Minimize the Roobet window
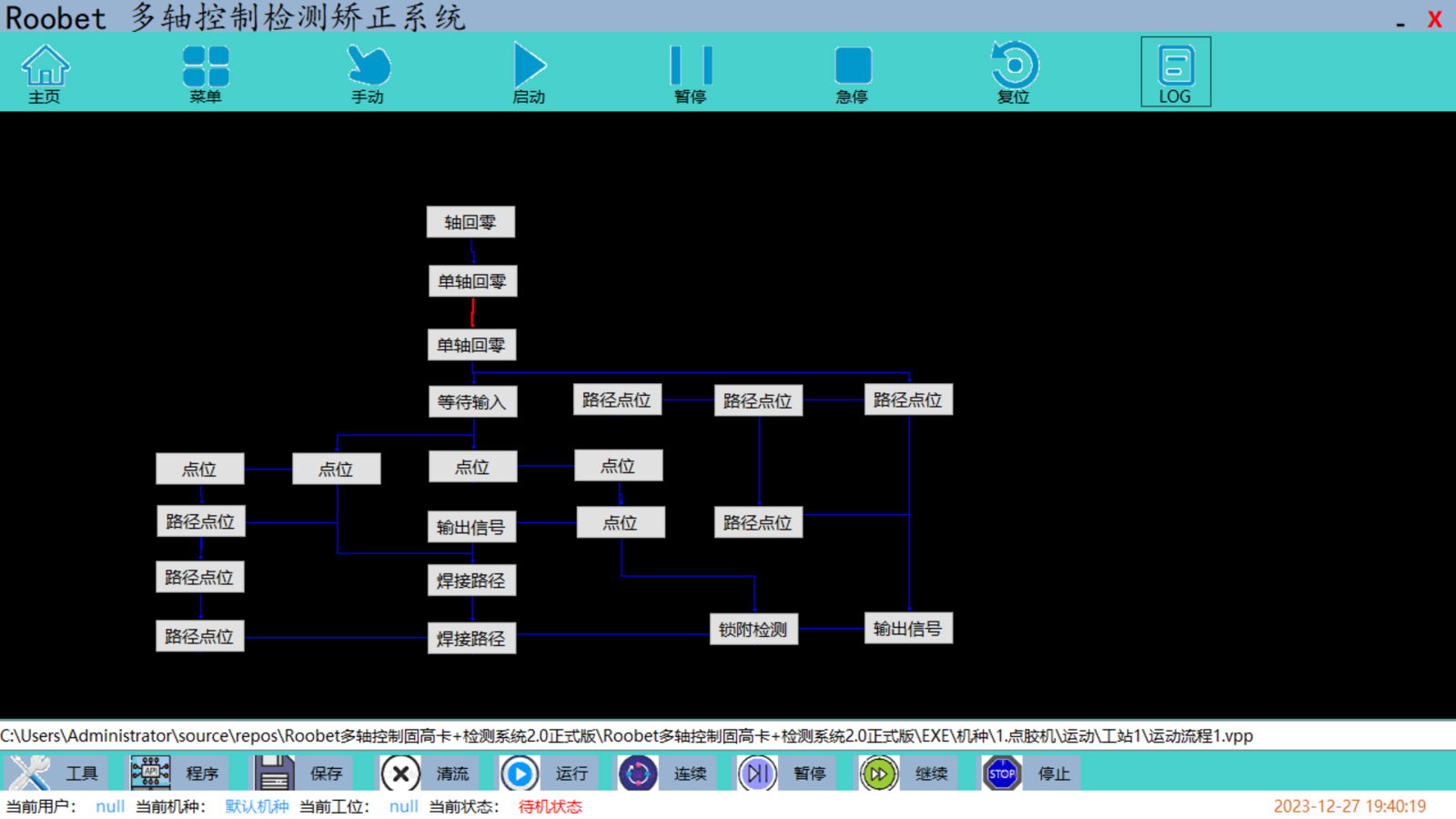The width and height of the screenshot is (1456, 819). [1400, 24]
